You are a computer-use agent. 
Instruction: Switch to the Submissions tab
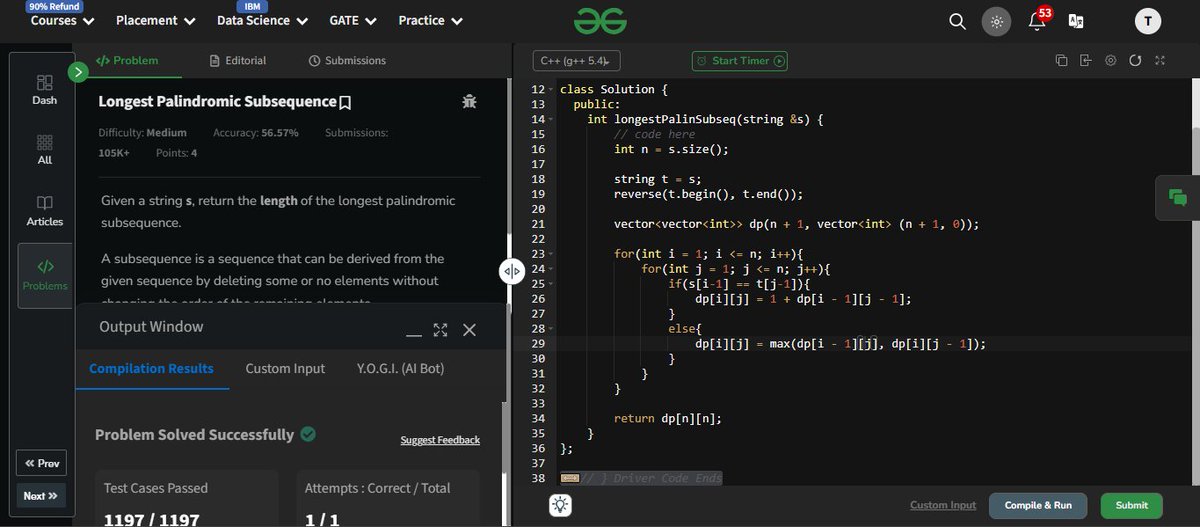coord(347,60)
